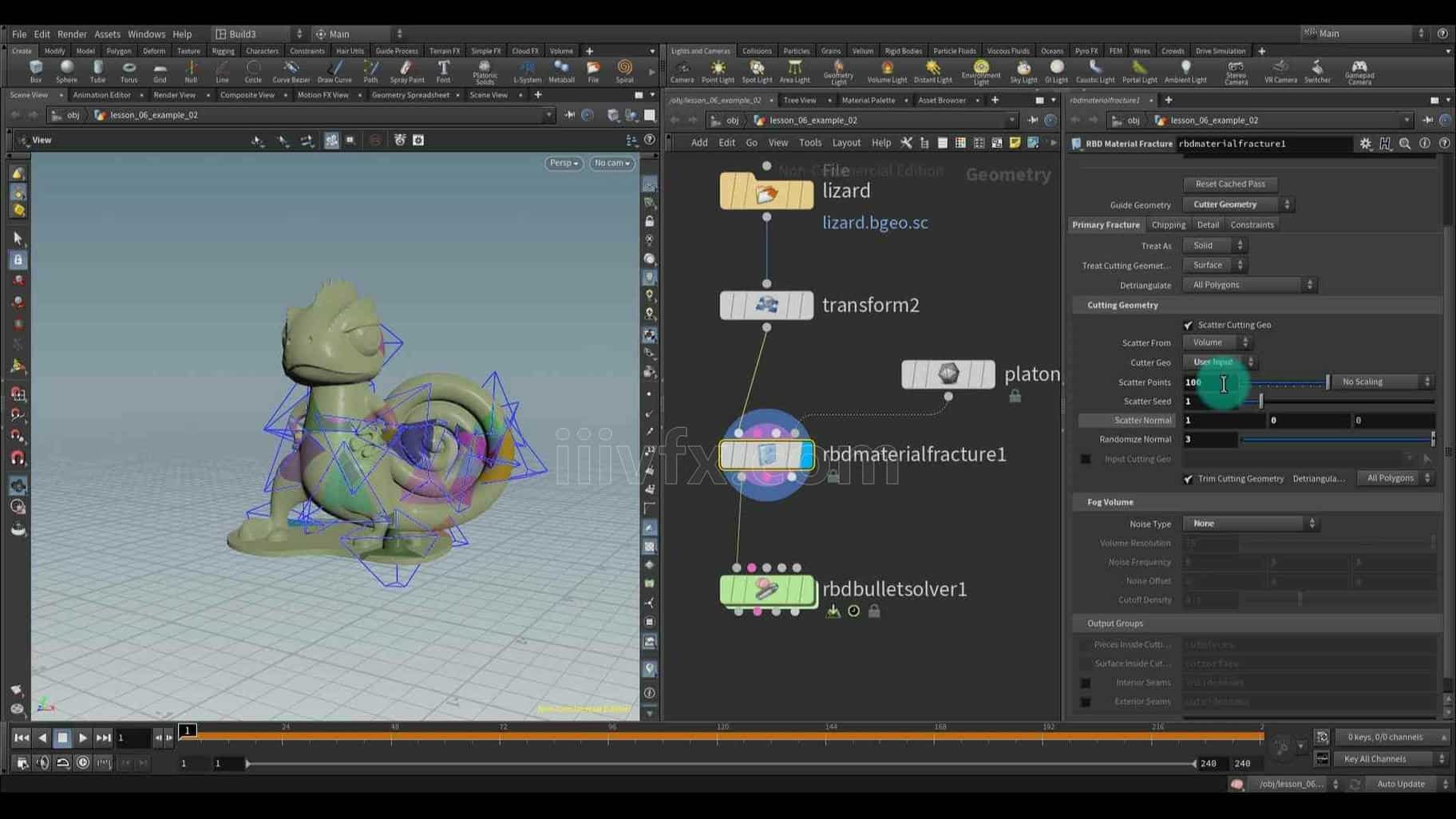Toggle Trim Cutting Geometry checkbox

1188,479
